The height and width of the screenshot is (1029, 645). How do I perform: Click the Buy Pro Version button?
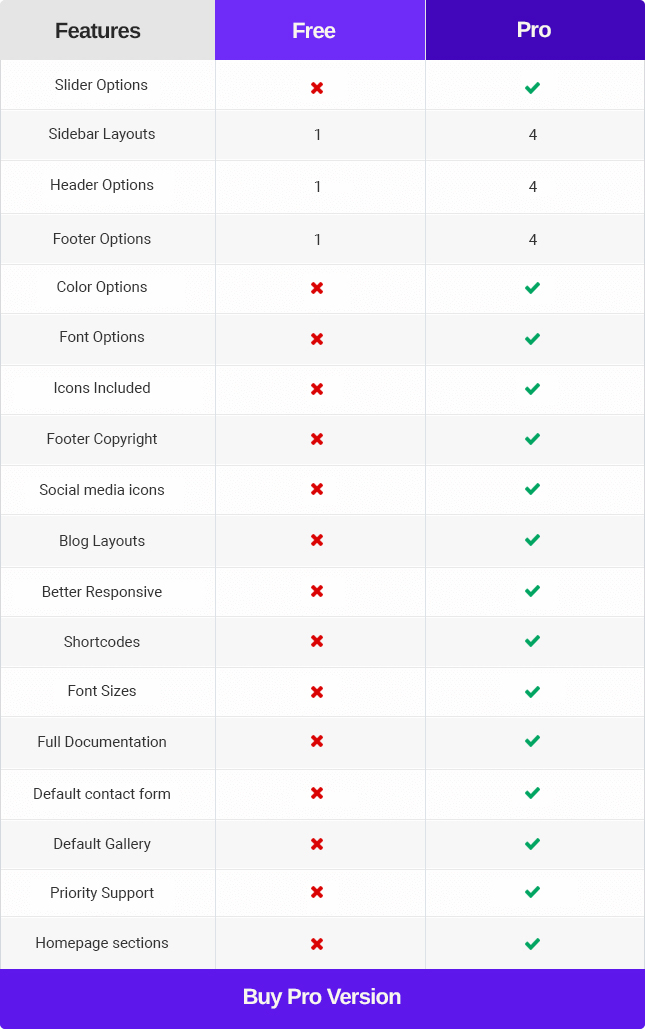pyautogui.click(x=322, y=997)
